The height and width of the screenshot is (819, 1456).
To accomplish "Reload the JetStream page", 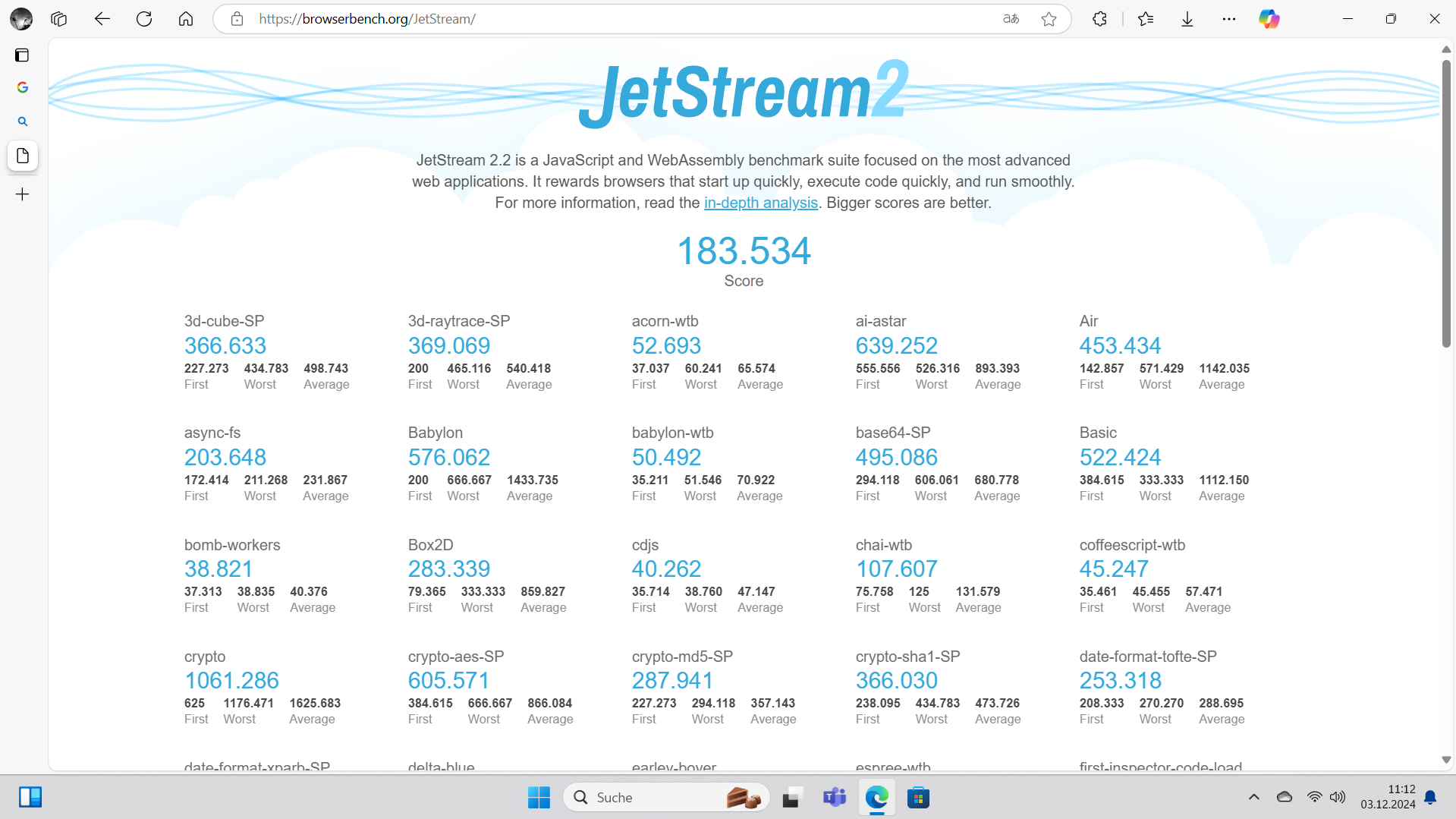I will point(144,19).
